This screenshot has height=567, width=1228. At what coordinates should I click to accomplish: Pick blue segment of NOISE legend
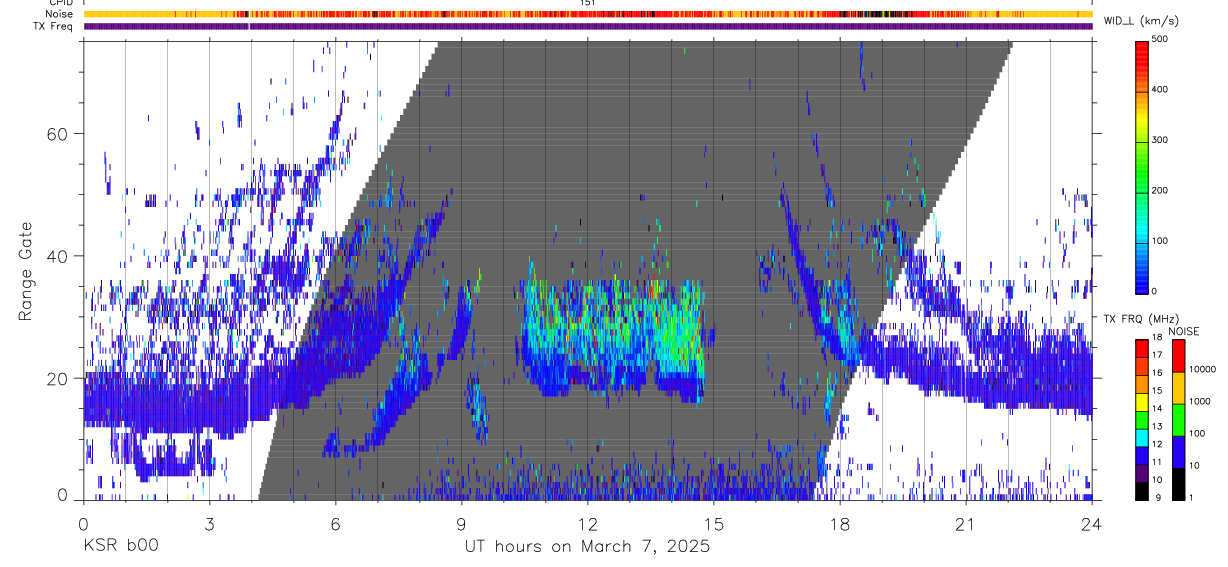tap(1177, 452)
